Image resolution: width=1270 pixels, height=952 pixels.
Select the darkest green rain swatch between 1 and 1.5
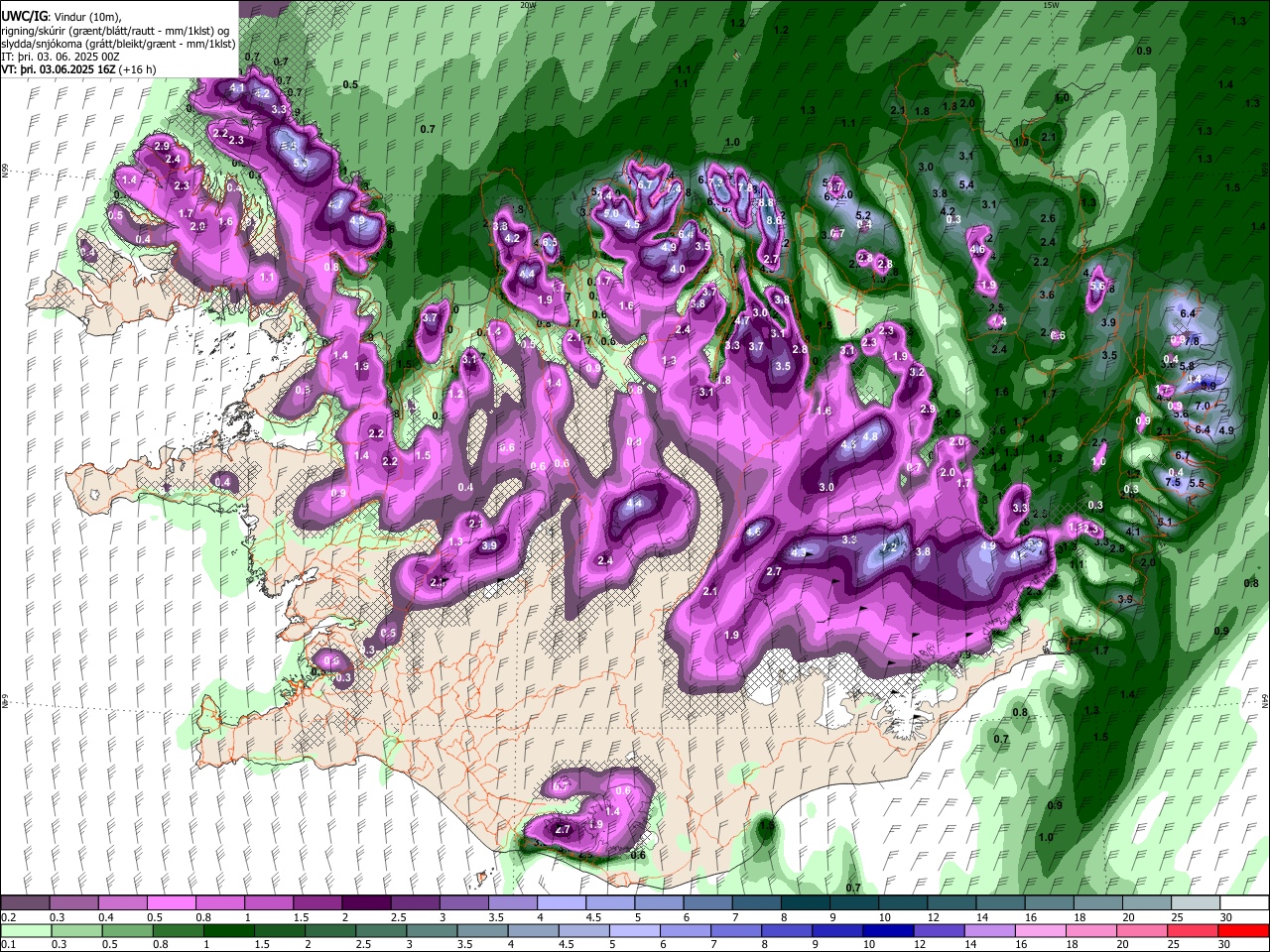(229, 930)
